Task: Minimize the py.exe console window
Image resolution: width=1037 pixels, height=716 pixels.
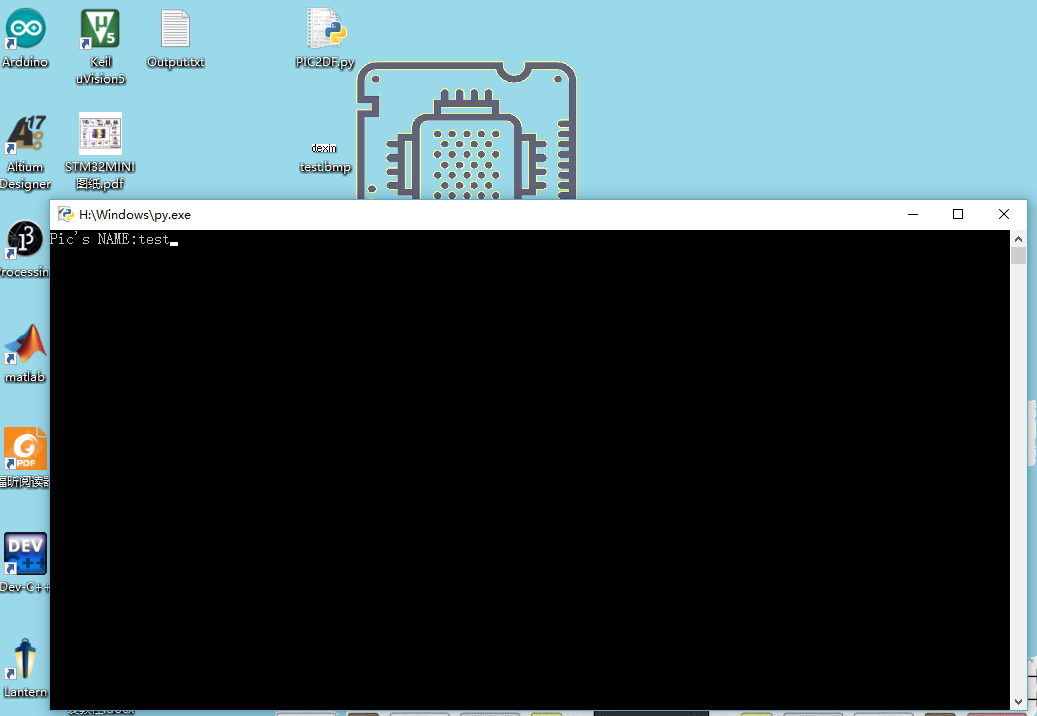Action: click(x=913, y=214)
